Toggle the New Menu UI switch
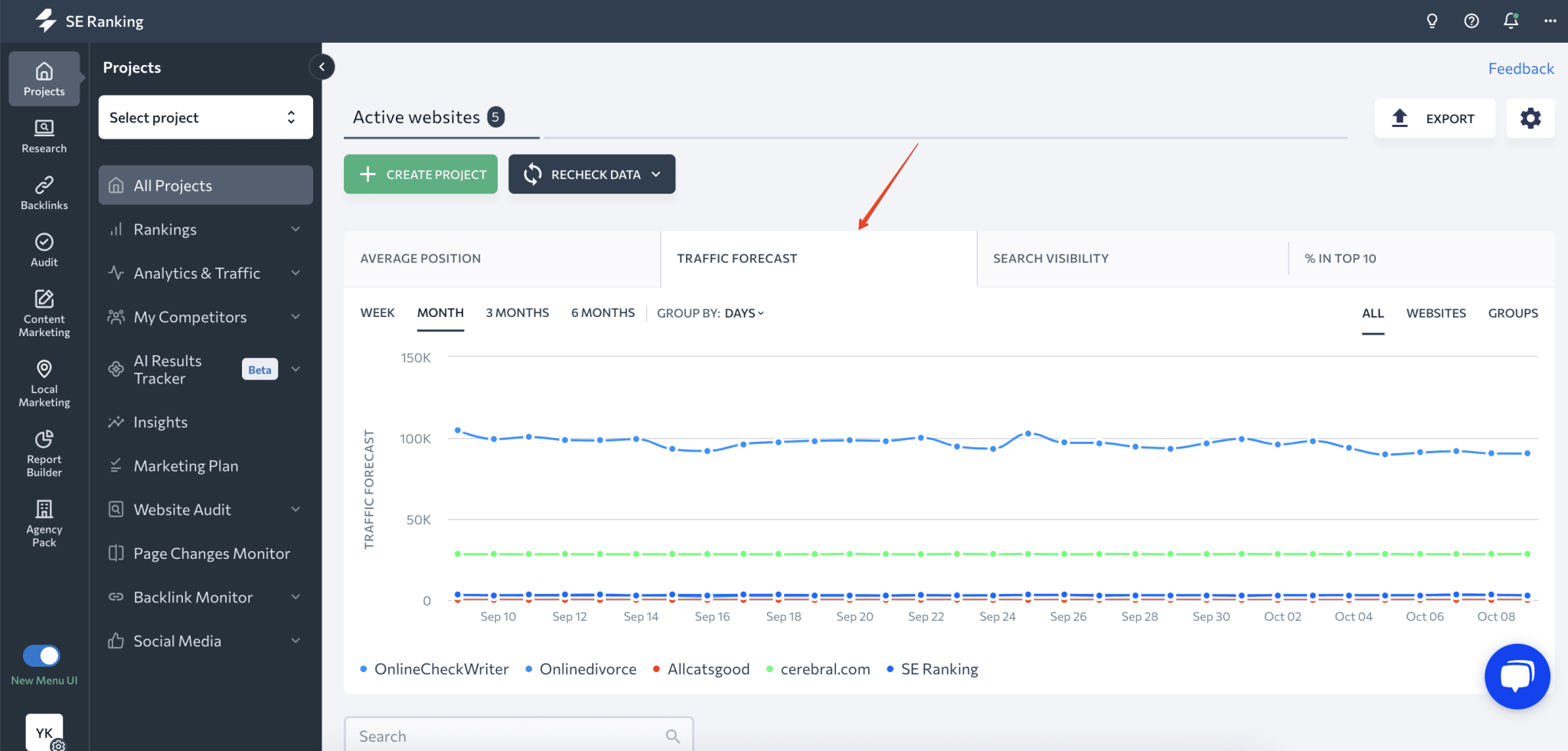The height and width of the screenshot is (751, 1568). [x=44, y=656]
